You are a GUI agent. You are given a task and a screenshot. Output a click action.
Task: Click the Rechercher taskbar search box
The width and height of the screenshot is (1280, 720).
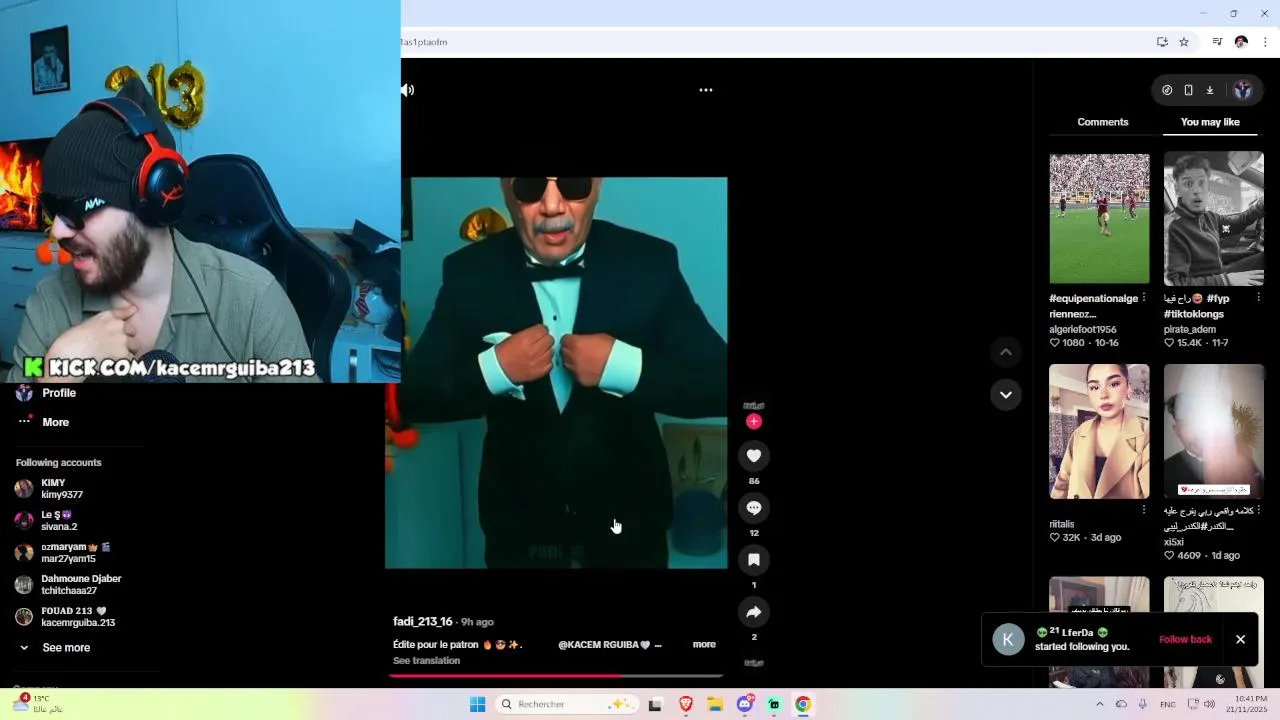tap(569, 704)
